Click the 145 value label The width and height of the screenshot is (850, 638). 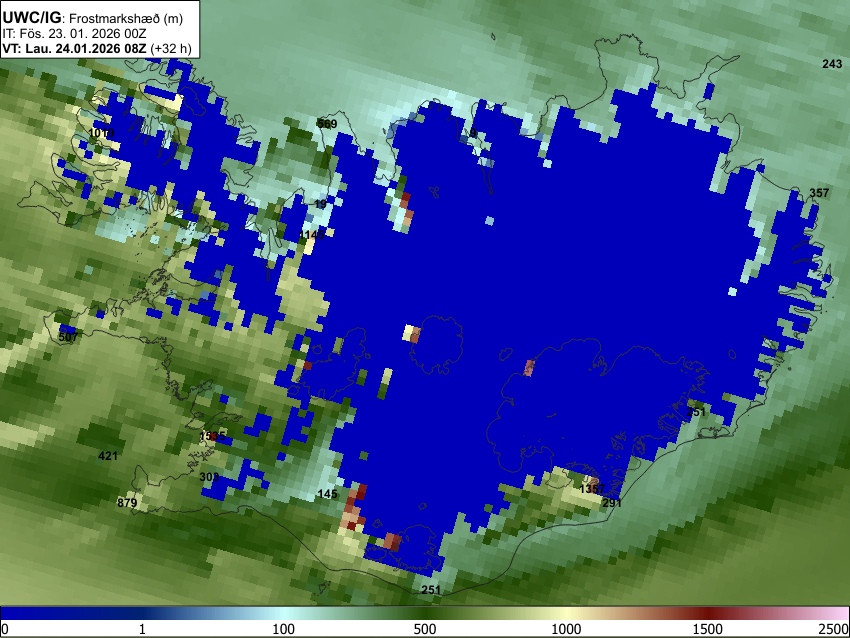click(327, 494)
